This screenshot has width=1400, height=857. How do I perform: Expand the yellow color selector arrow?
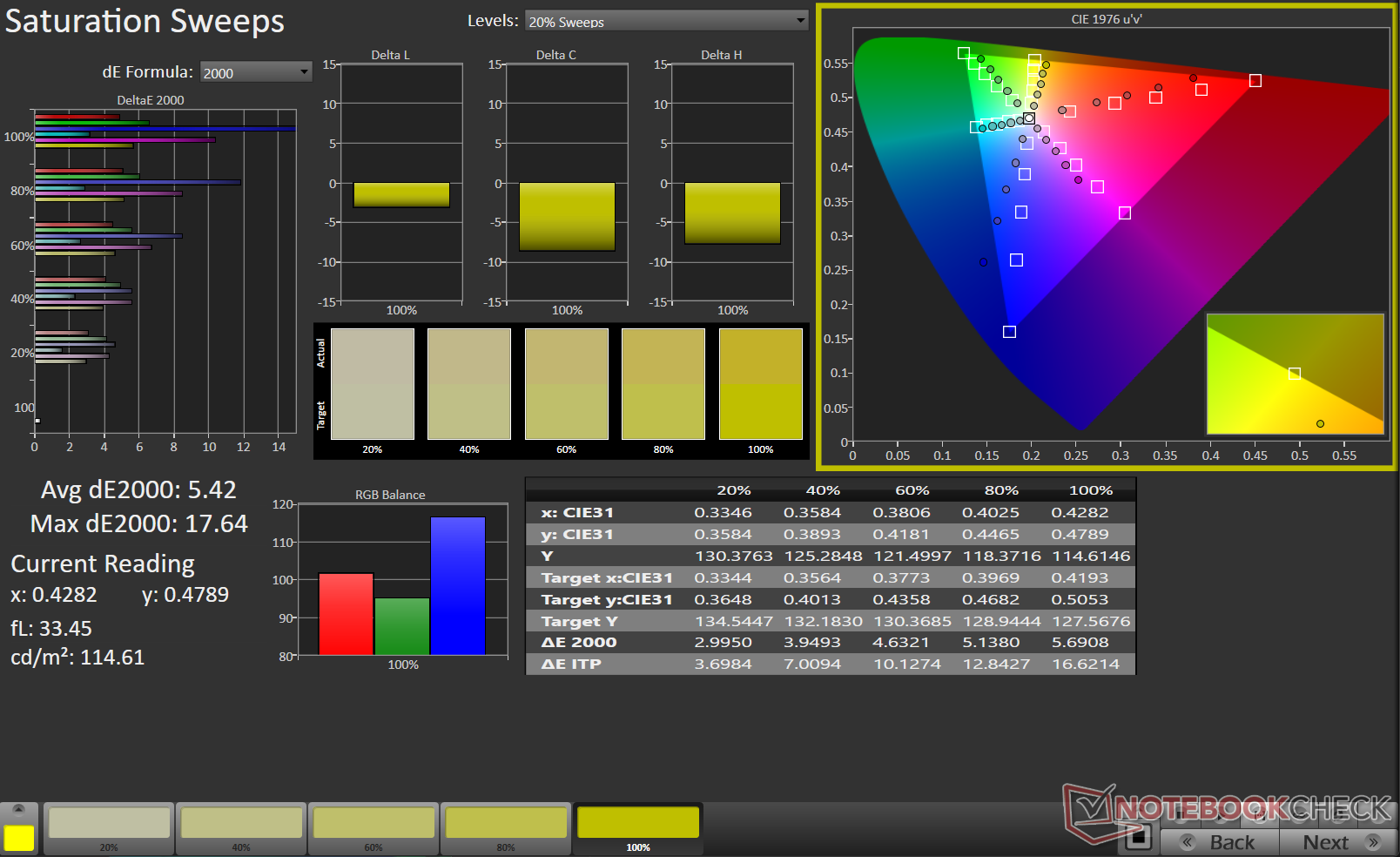coord(18,809)
